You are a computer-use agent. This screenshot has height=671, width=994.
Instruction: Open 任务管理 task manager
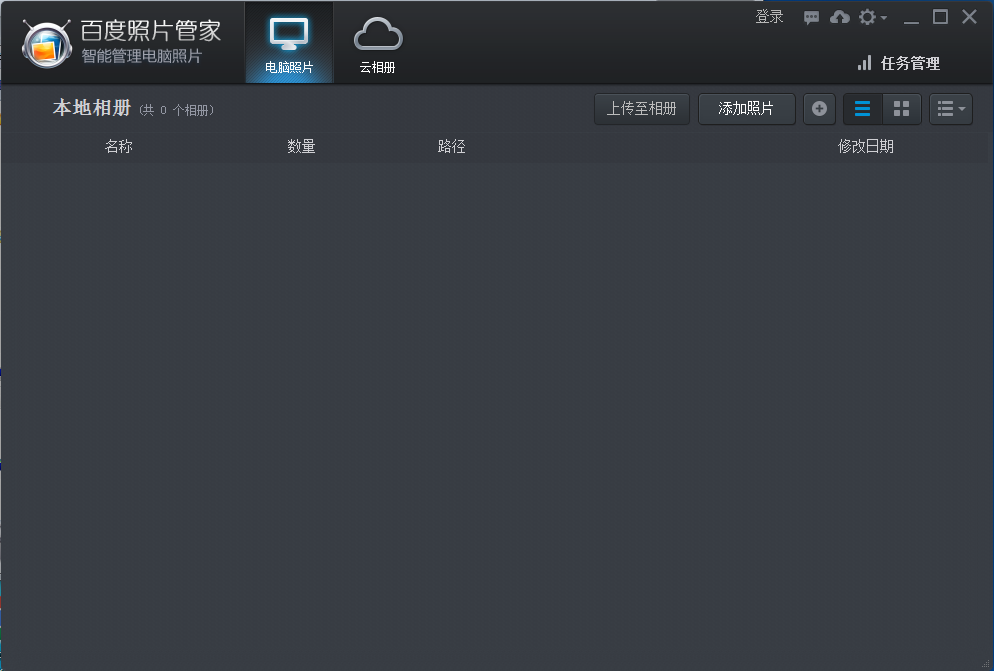coord(899,63)
